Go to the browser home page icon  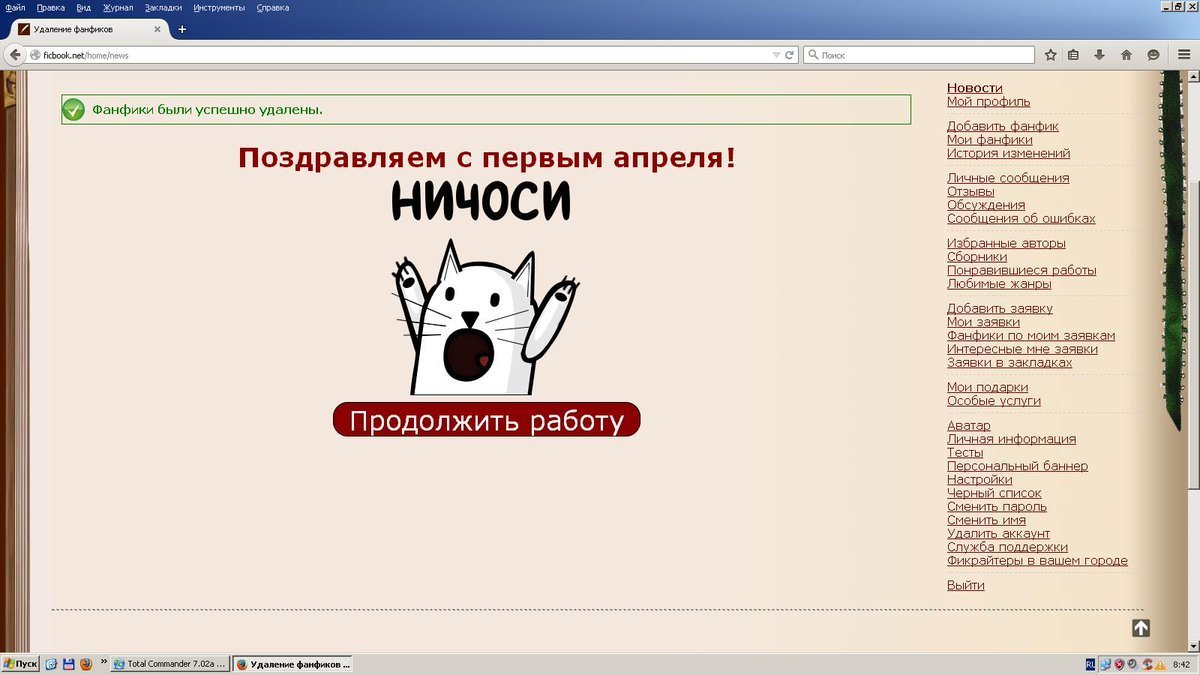pyautogui.click(x=1126, y=55)
